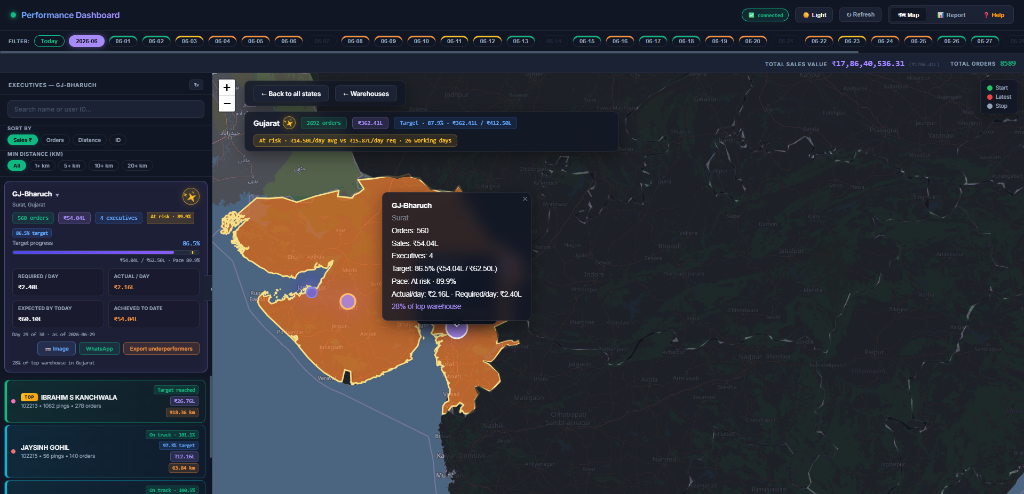Click the star badge next to Gujarat
The height and width of the screenshot is (494, 1024).
289,123
